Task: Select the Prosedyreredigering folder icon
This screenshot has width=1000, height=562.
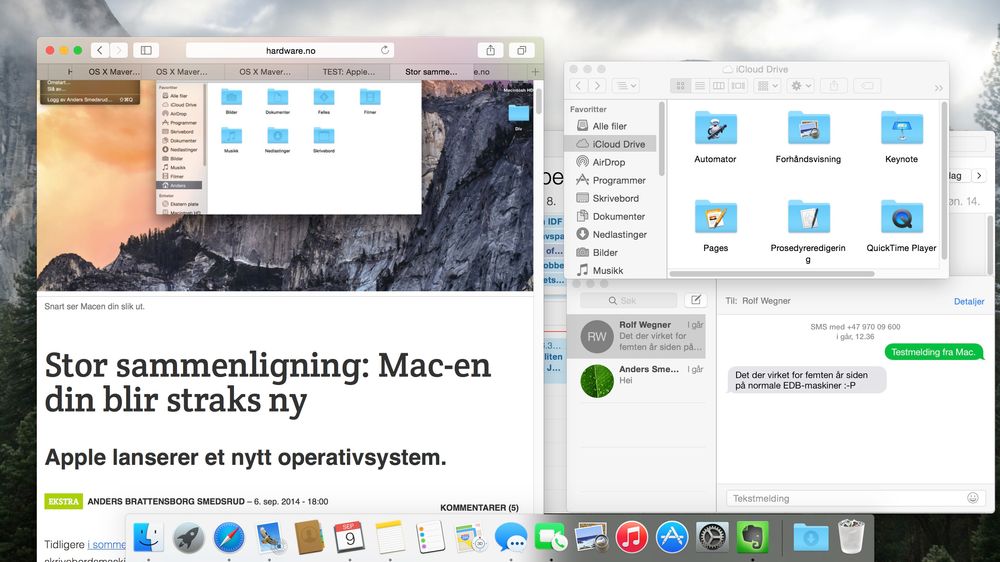Action: 808,217
